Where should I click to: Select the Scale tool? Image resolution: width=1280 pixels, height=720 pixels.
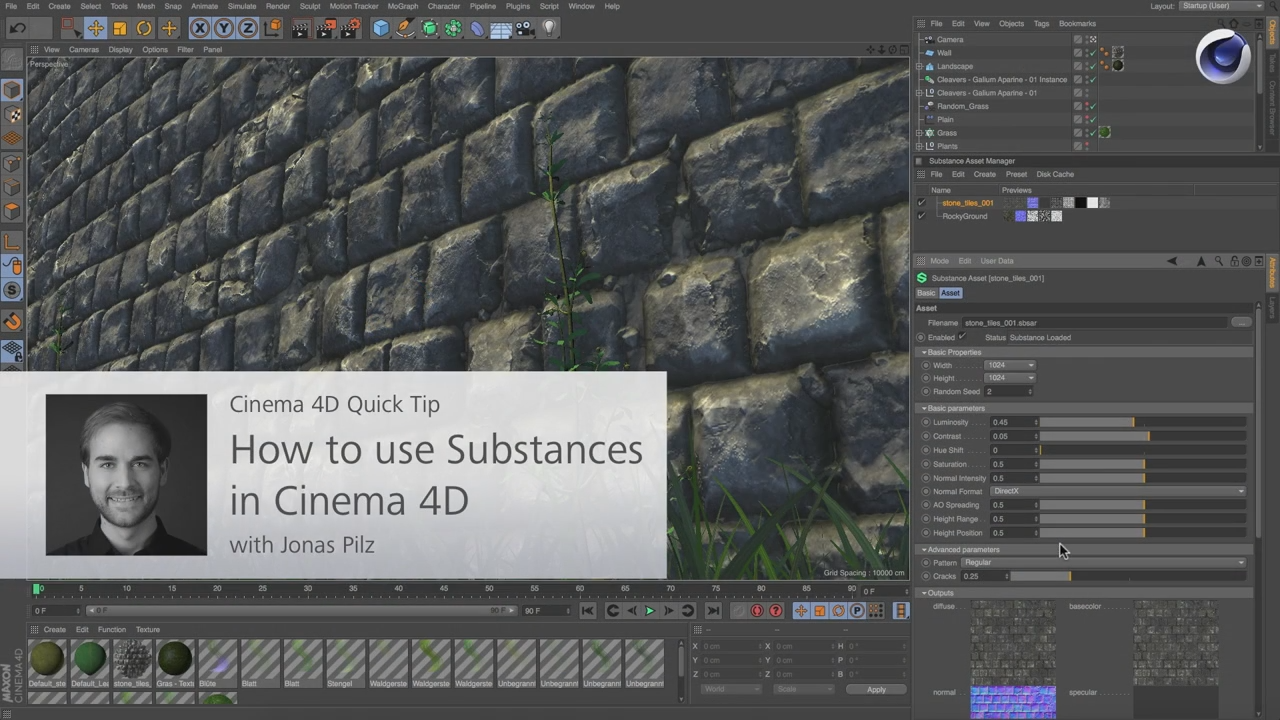(120, 28)
